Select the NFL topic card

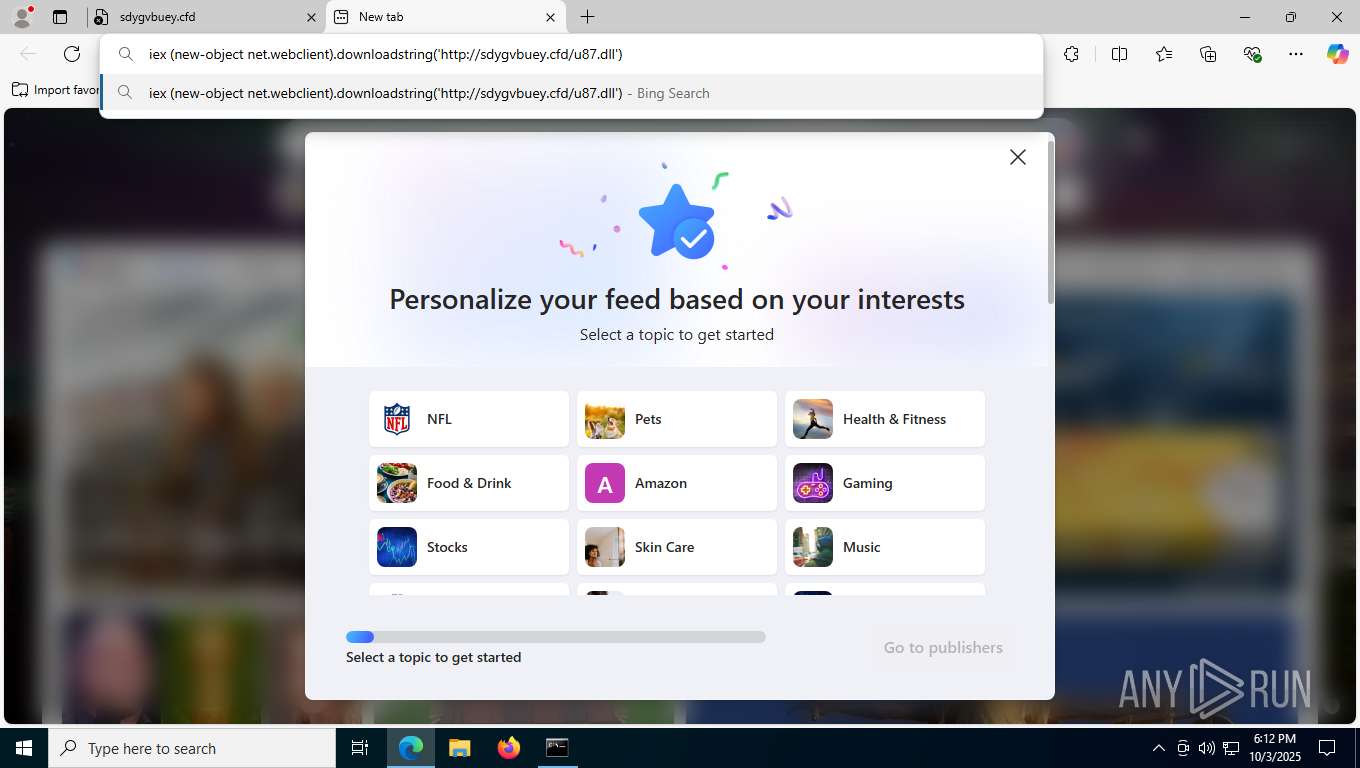point(469,419)
